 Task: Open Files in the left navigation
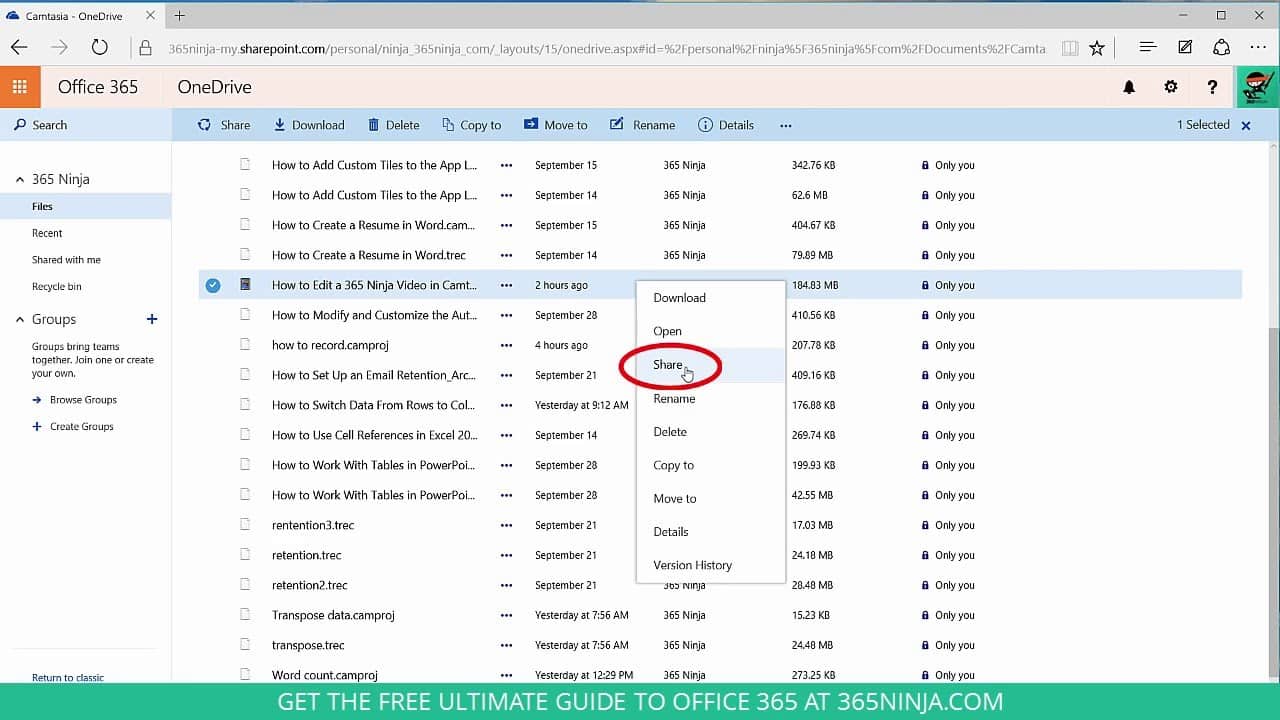pyautogui.click(x=86, y=206)
